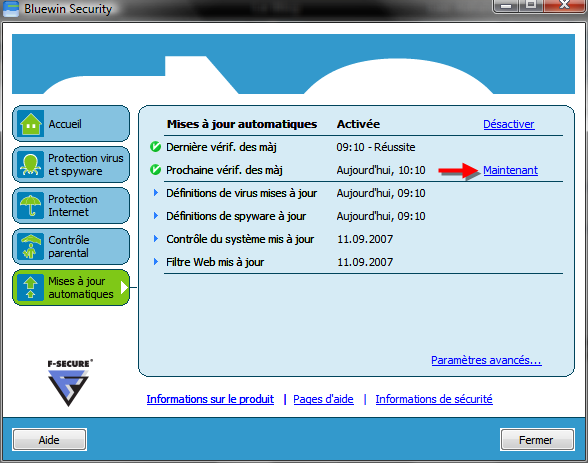Click the up-arrow Mises à jour icon
The width and height of the screenshot is (588, 463).
tap(31, 287)
